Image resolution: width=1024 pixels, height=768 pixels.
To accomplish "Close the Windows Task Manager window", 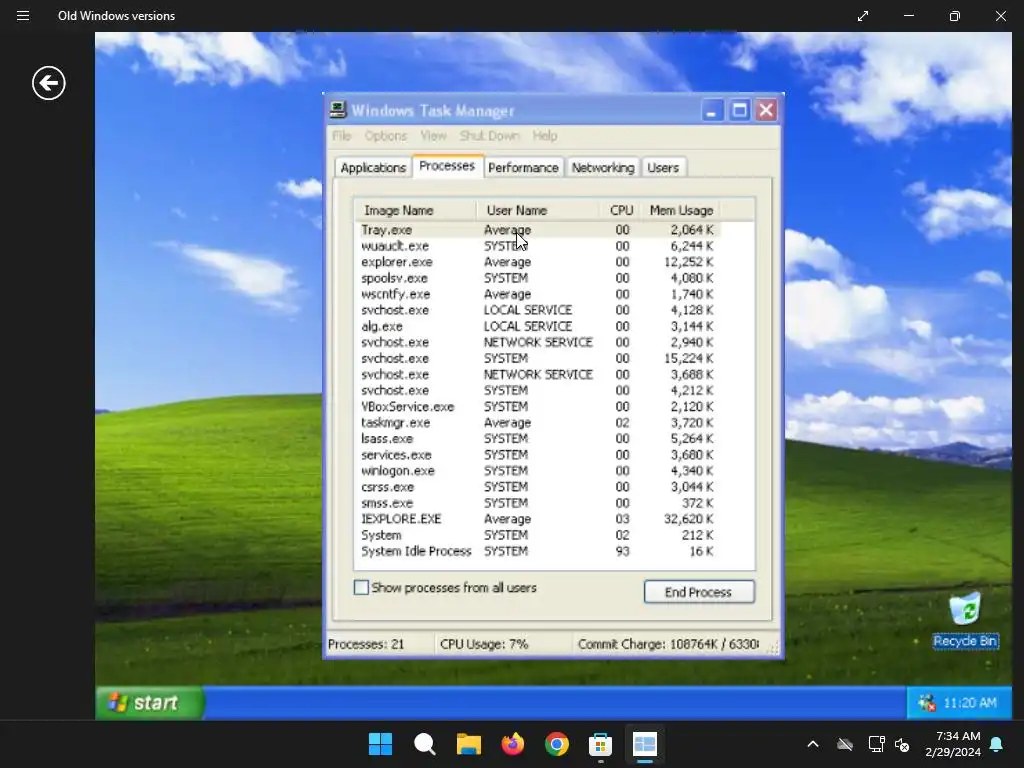I will [766, 110].
